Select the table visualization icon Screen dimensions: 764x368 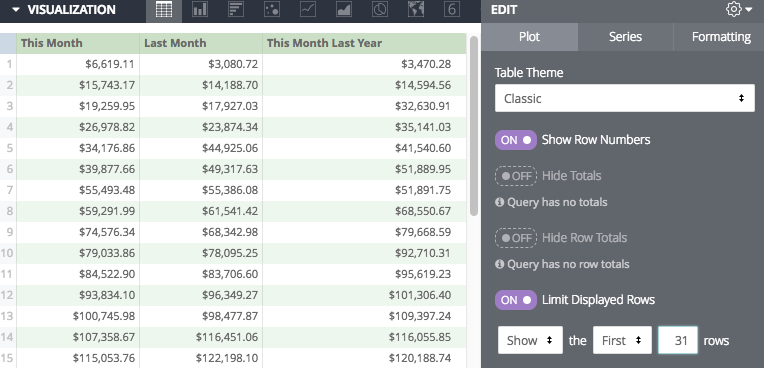[164, 10]
